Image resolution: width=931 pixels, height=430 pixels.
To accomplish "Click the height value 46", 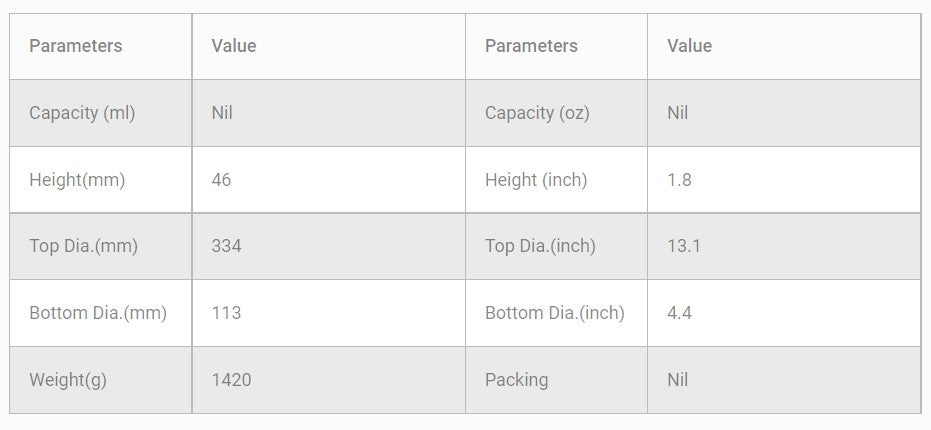I will (x=221, y=180).
